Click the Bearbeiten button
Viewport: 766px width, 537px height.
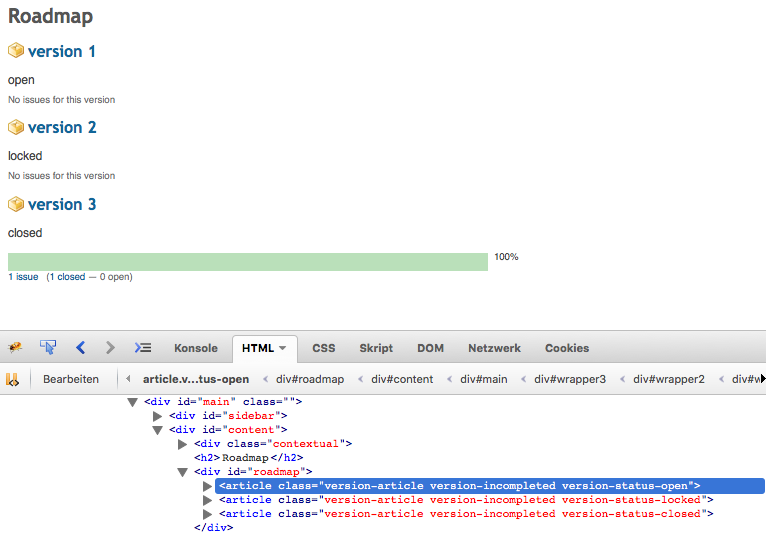71,379
